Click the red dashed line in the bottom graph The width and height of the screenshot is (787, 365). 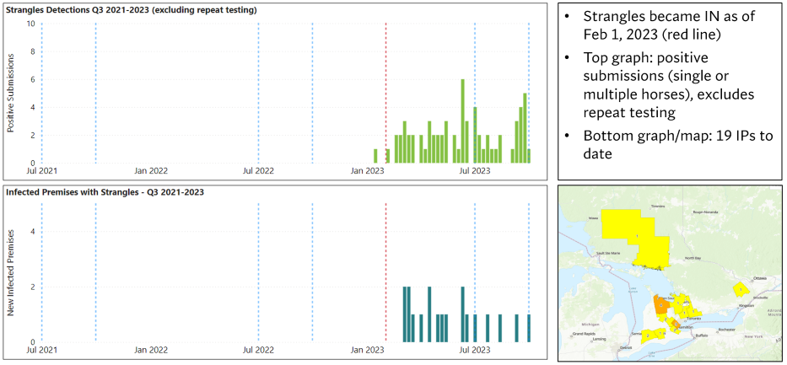385,272
